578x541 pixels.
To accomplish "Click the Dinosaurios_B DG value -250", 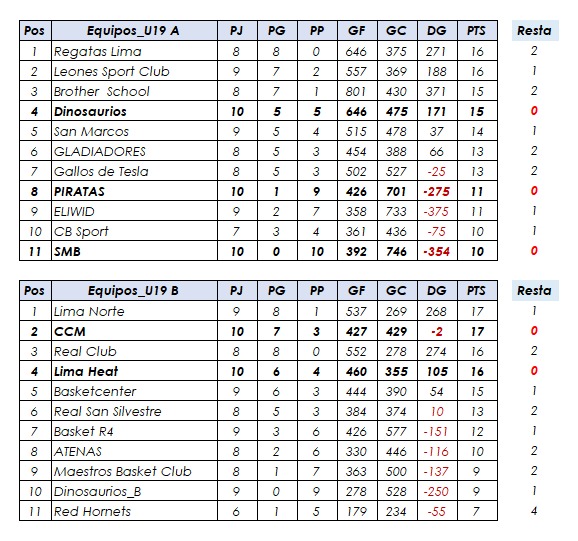I will (x=437, y=491).
